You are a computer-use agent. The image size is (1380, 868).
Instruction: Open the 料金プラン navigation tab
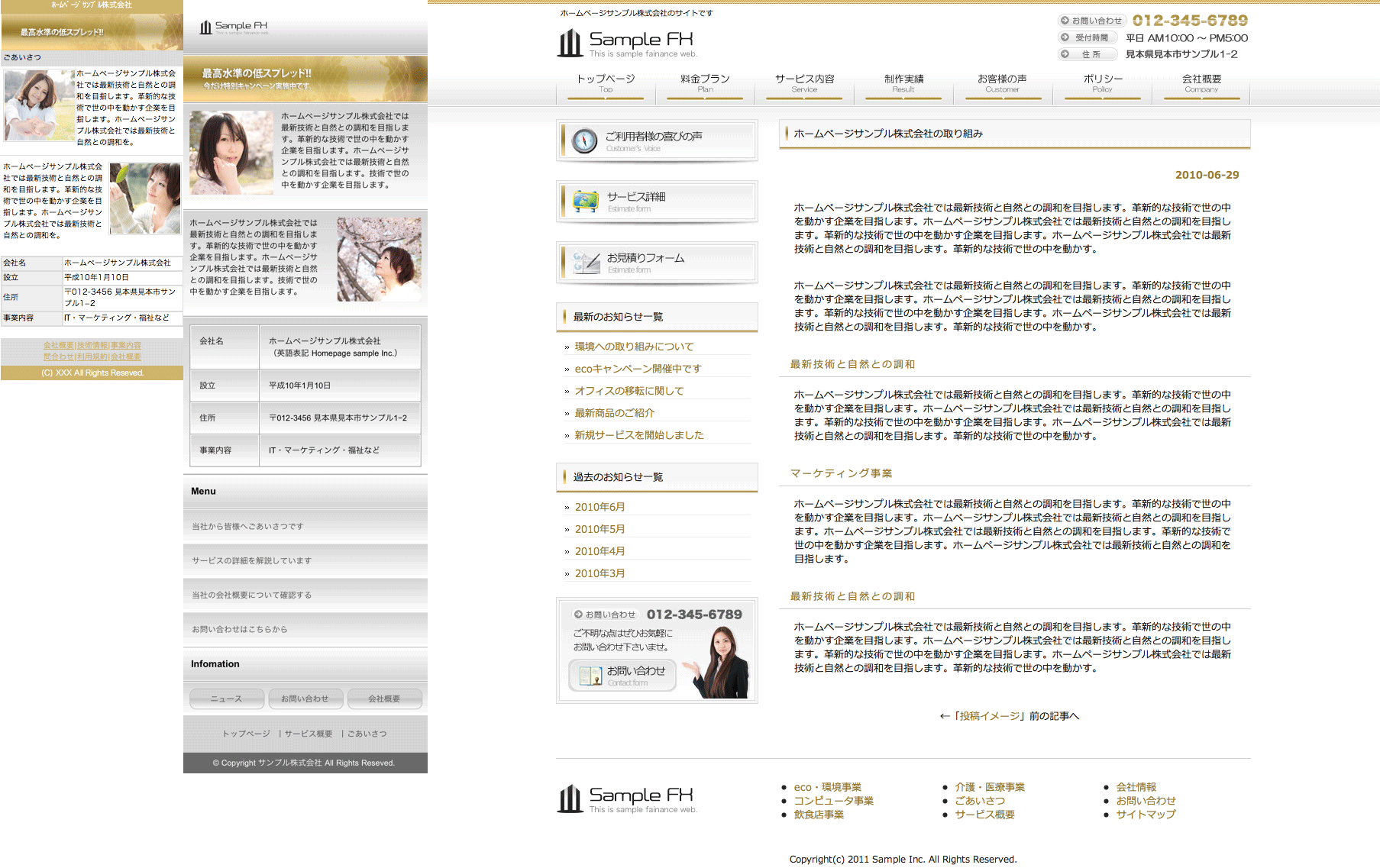pos(705,82)
